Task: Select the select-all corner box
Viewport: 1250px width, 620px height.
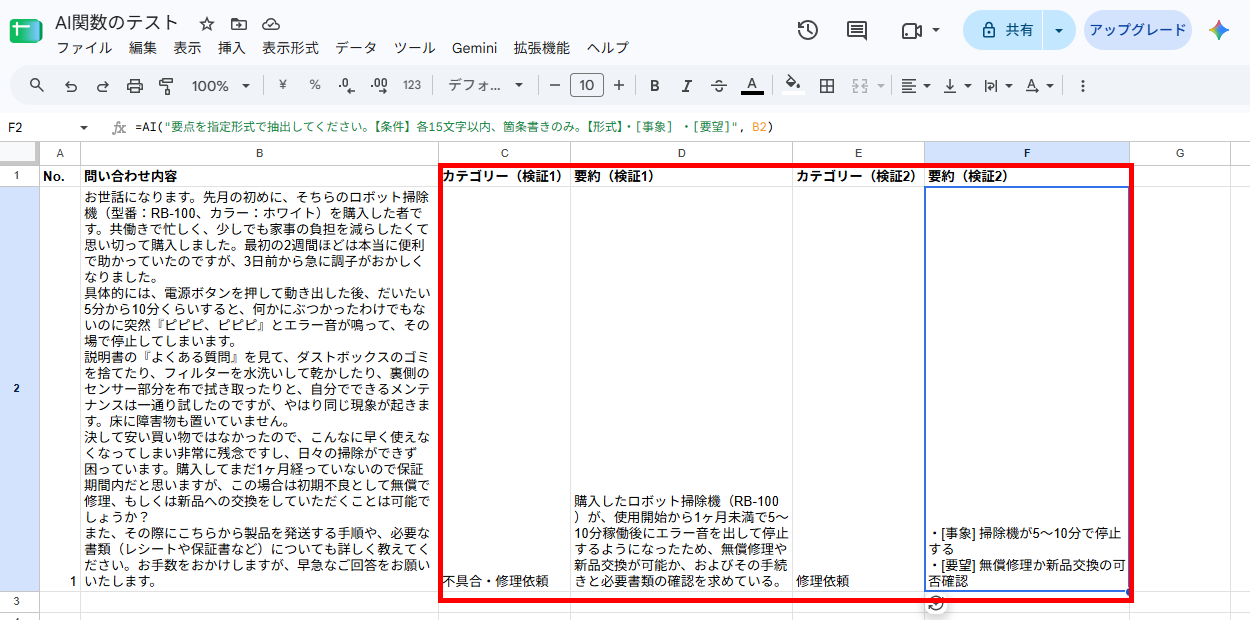Action: (19, 153)
